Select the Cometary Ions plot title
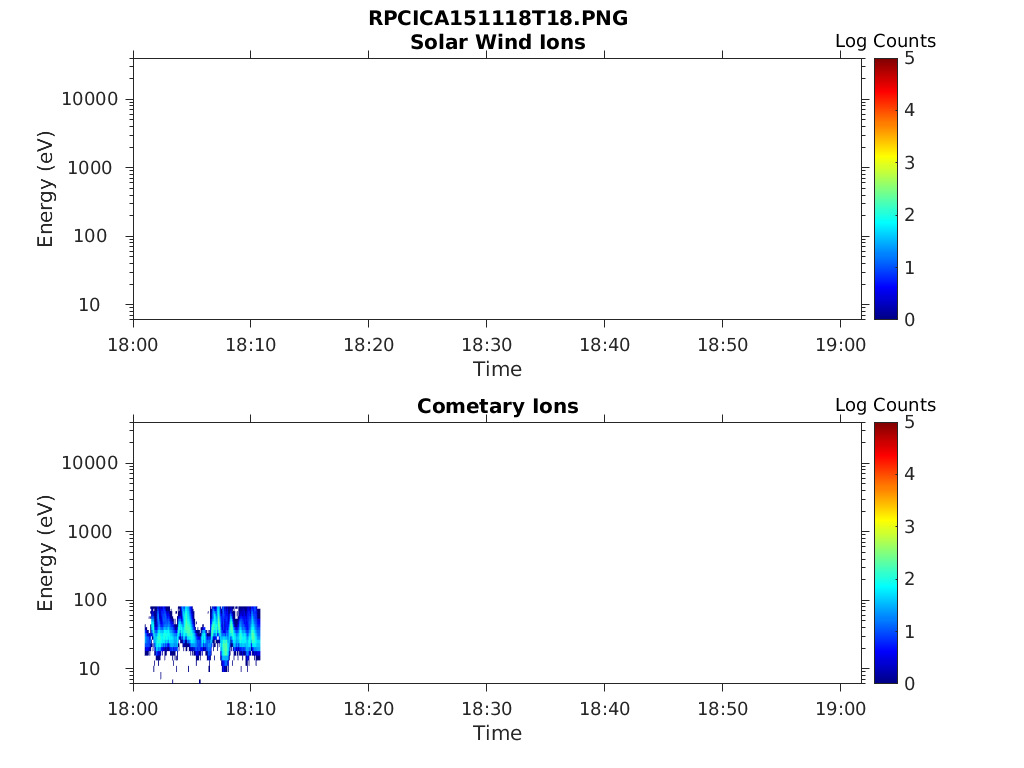Viewport: 1024px width, 768px height. click(498, 406)
